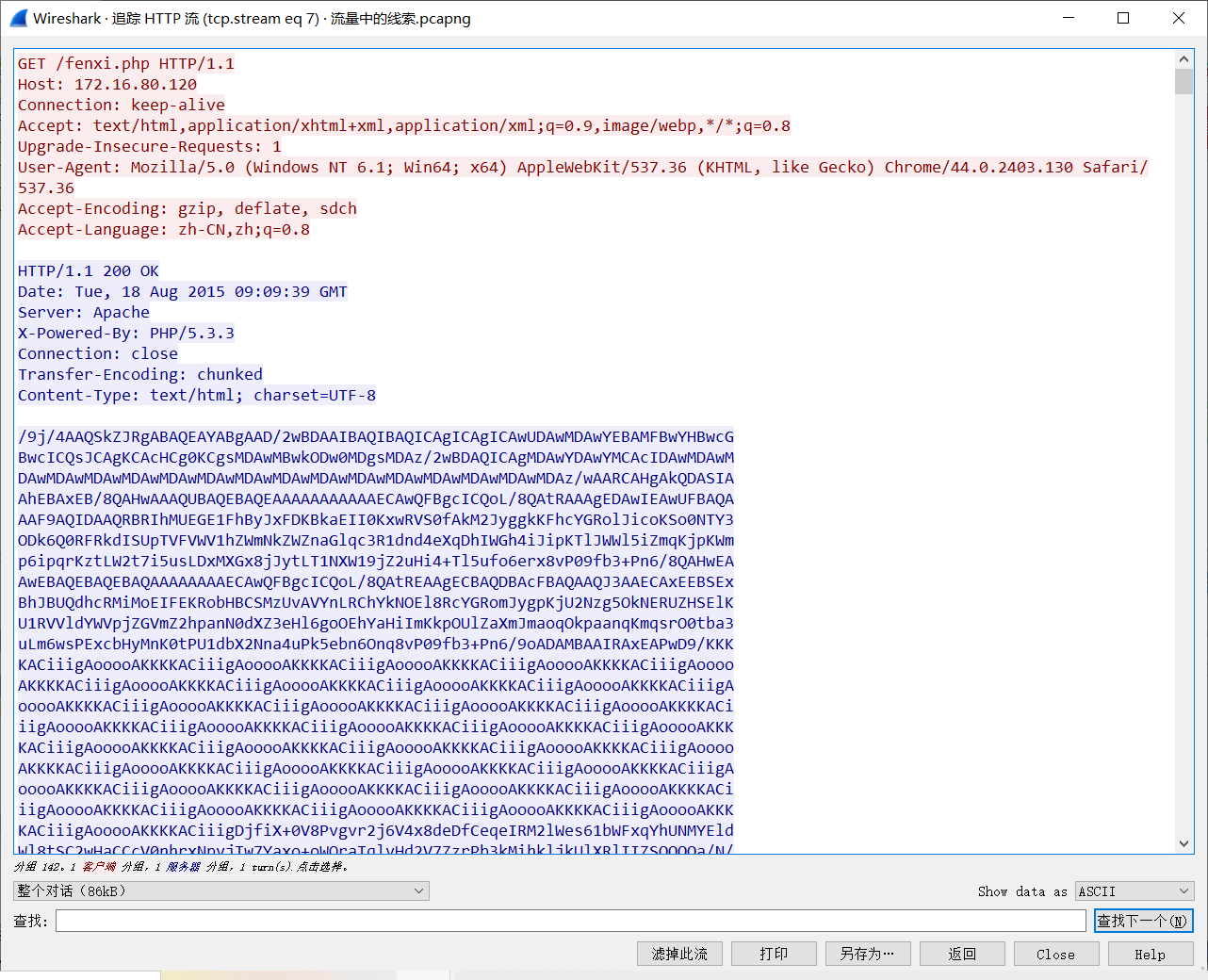Click the Accept: text/html,application/xhtml+xml line
The height and width of the screenshot is (980, 1208).
[404, 125]
